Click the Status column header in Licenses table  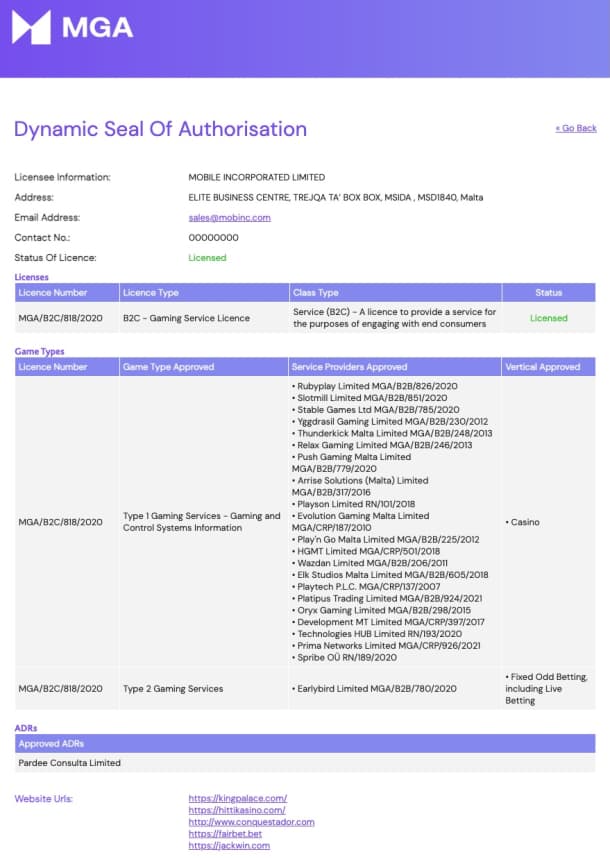click(x=549, y=293)
